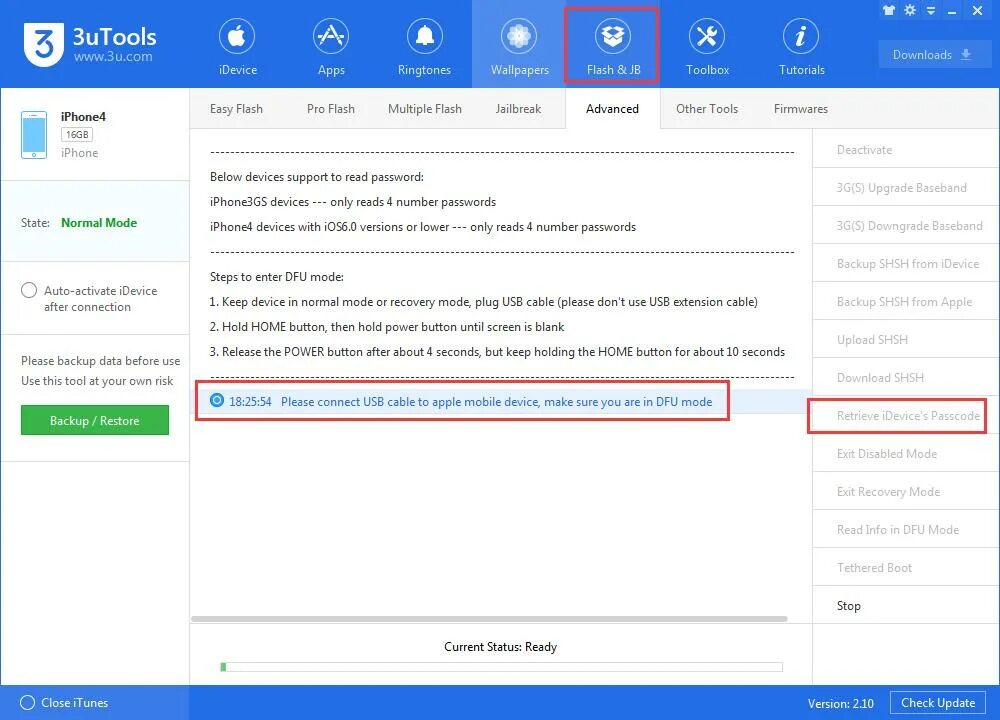Click the www.3u.com website text
This screenshot has width=1000, height=720.
113,57
